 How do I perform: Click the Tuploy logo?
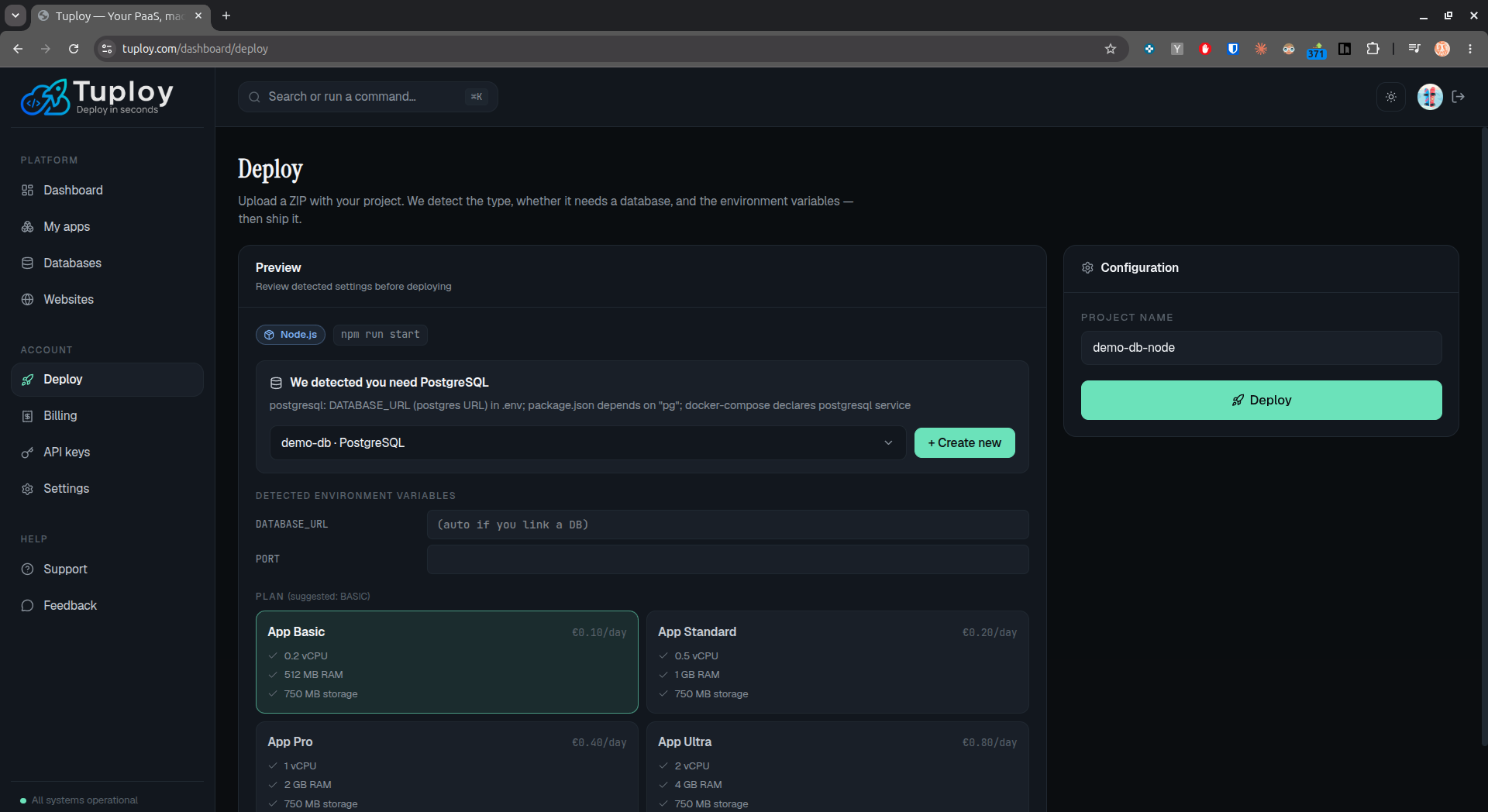click(x=97, y=97)
